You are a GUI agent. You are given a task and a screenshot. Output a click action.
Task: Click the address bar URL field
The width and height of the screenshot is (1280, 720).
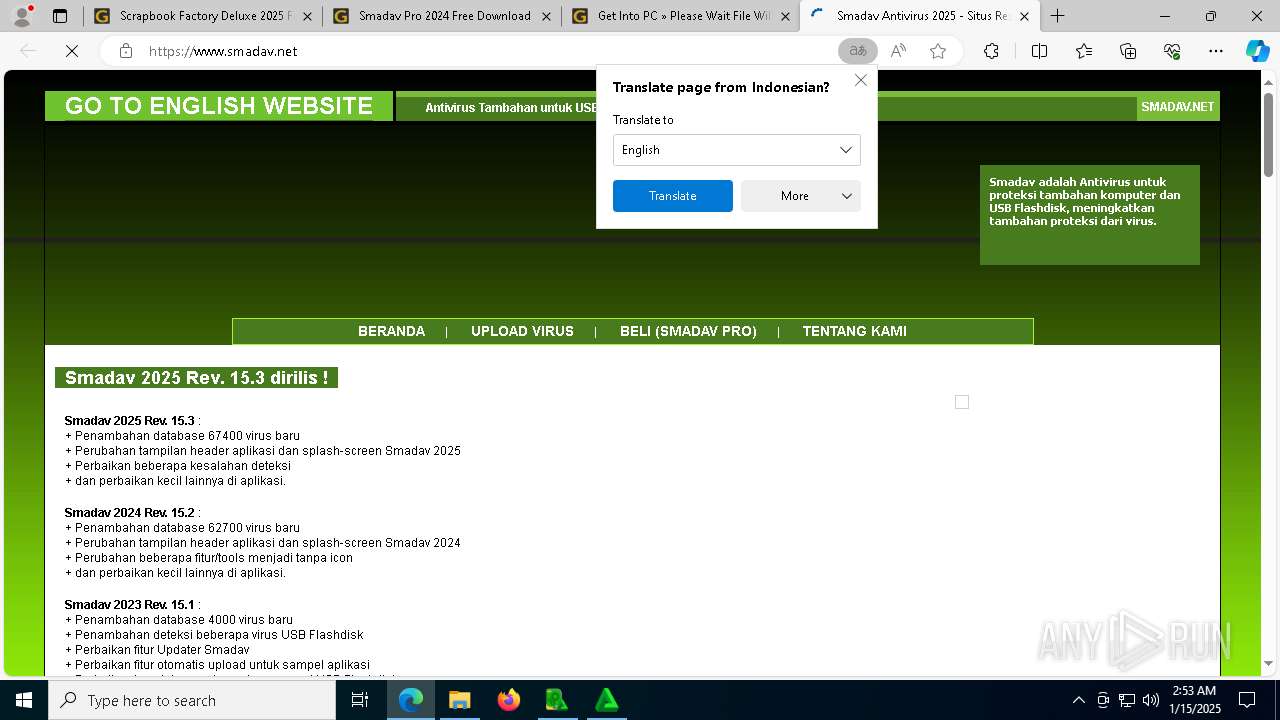coord(490,51)
